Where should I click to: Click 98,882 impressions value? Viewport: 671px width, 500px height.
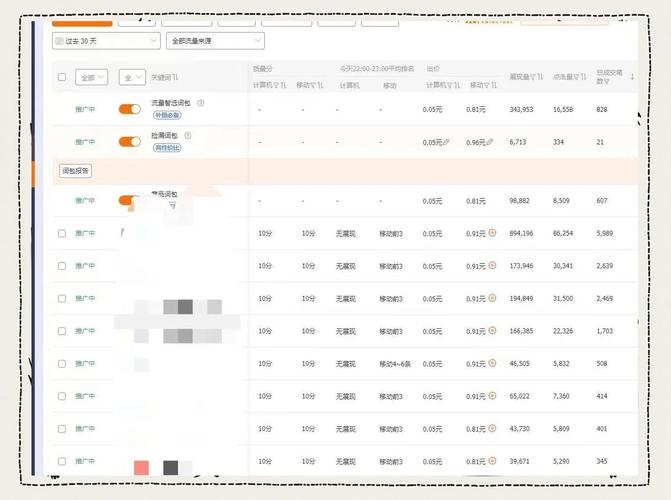(x=519, y=200)
